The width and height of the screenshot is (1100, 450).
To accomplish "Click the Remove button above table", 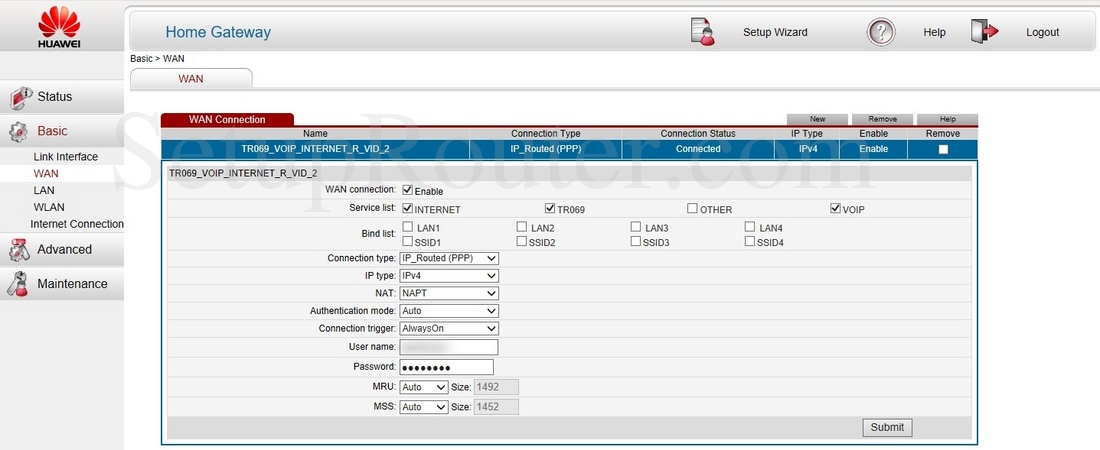I will 883,119.
